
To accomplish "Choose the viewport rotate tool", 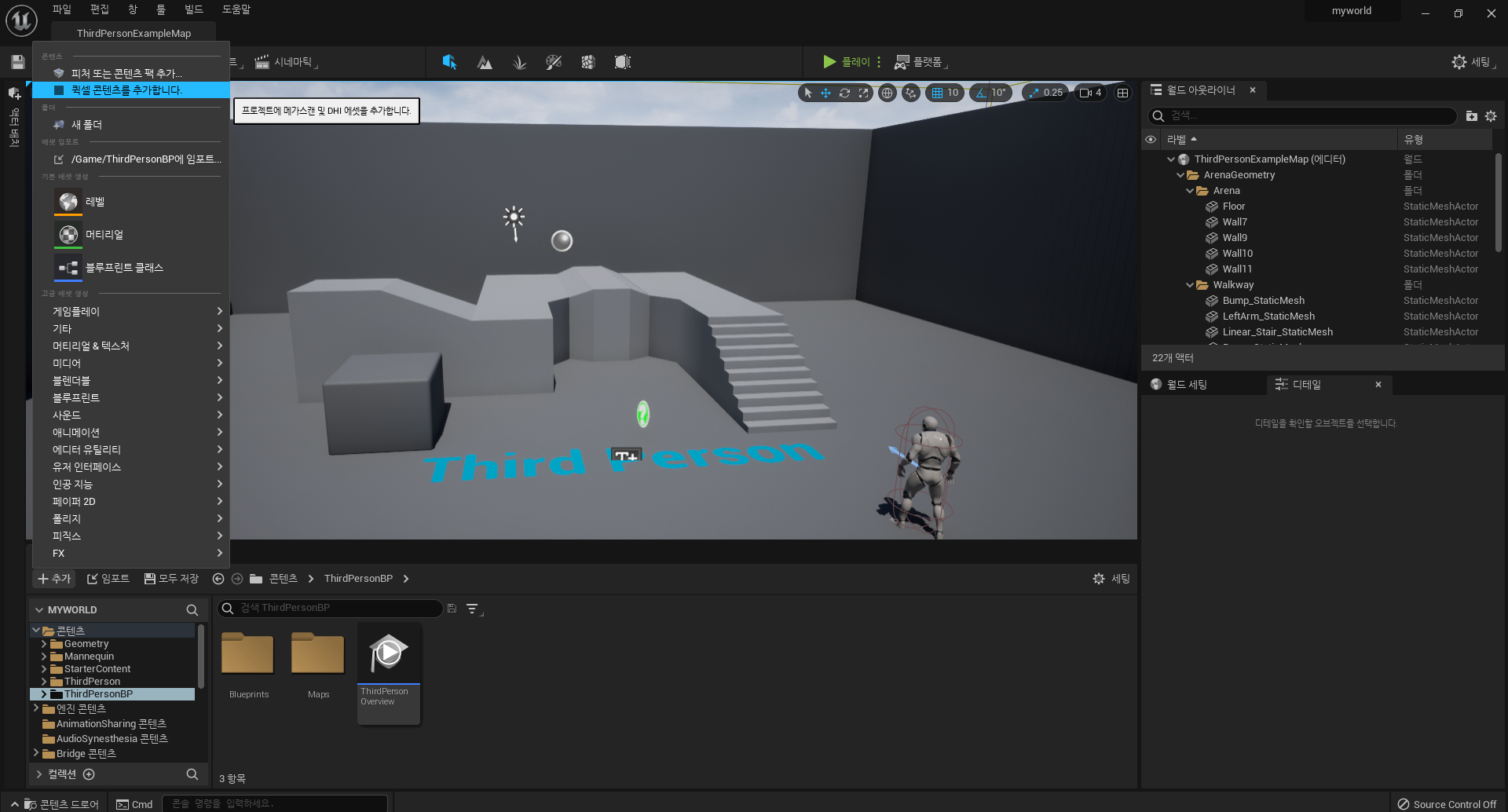I will point(844,93).
